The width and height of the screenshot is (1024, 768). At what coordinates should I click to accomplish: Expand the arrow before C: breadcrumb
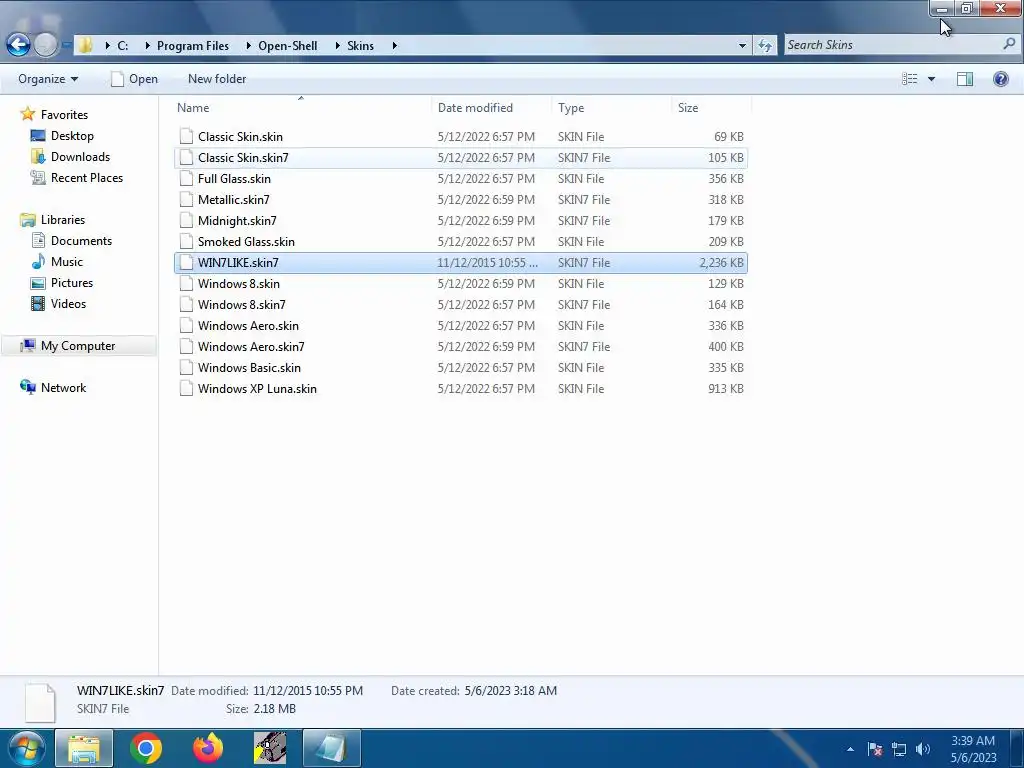[x=108, y=46]
